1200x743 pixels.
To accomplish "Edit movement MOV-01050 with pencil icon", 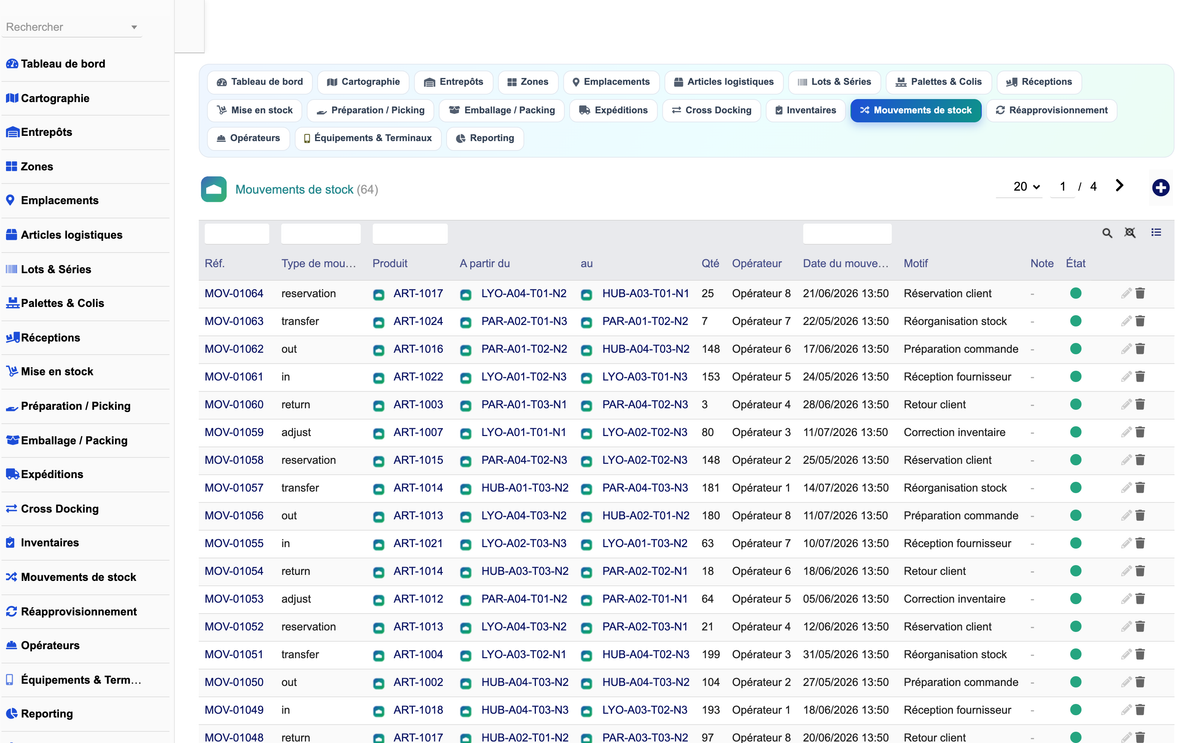I will point(1126,682).
